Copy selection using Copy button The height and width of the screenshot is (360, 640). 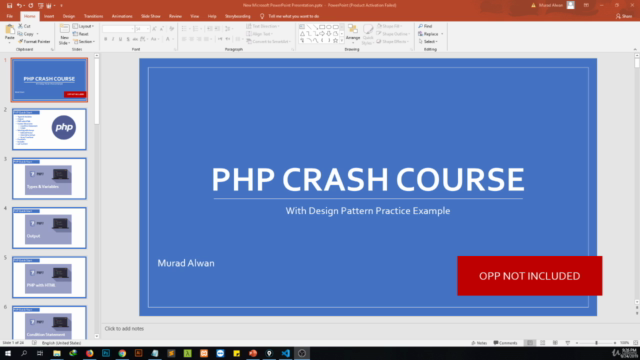26,34
